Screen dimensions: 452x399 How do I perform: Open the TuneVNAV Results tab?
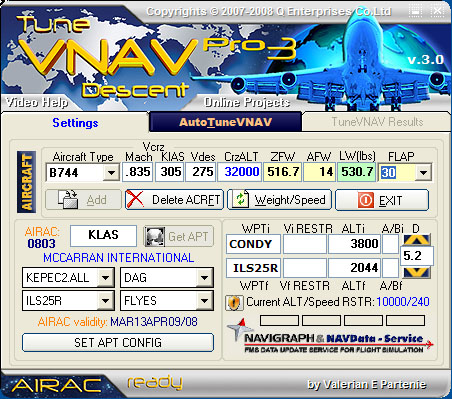[x=377, y=122]
